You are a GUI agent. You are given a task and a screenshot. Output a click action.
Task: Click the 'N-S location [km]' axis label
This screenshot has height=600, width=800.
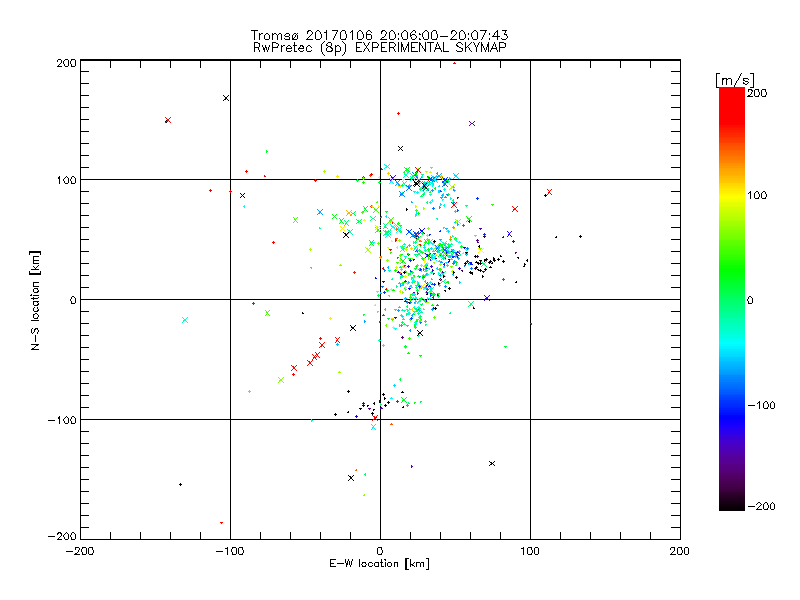(35, 300)
